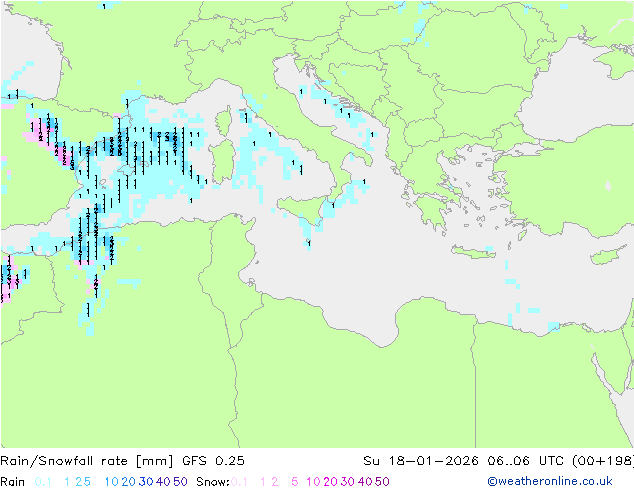Pick the snow legend 50 value
The image size is (634, 490).
click(x=383, y=482)
